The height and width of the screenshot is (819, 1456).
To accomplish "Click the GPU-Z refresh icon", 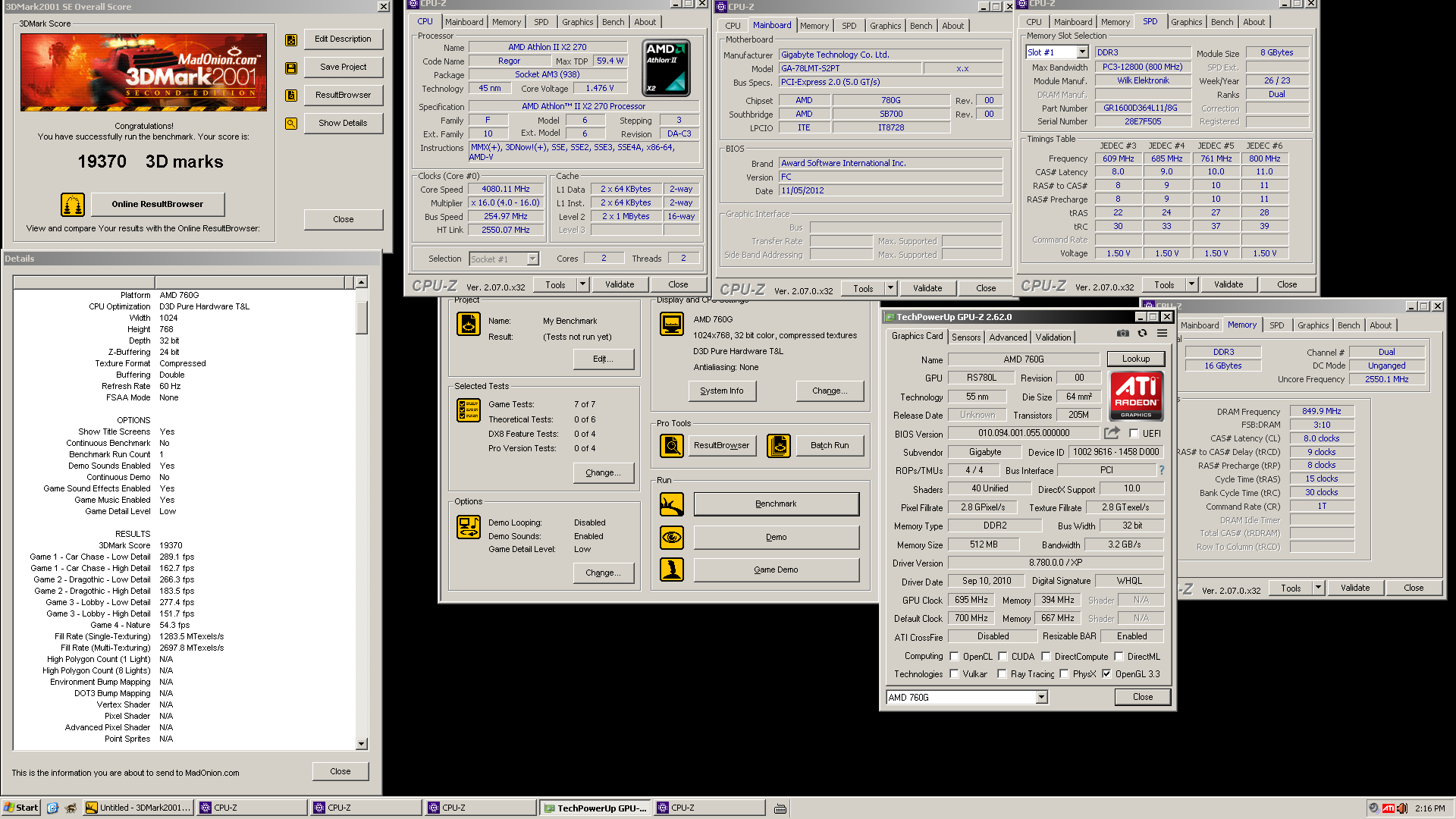I will coord(1142,333).
